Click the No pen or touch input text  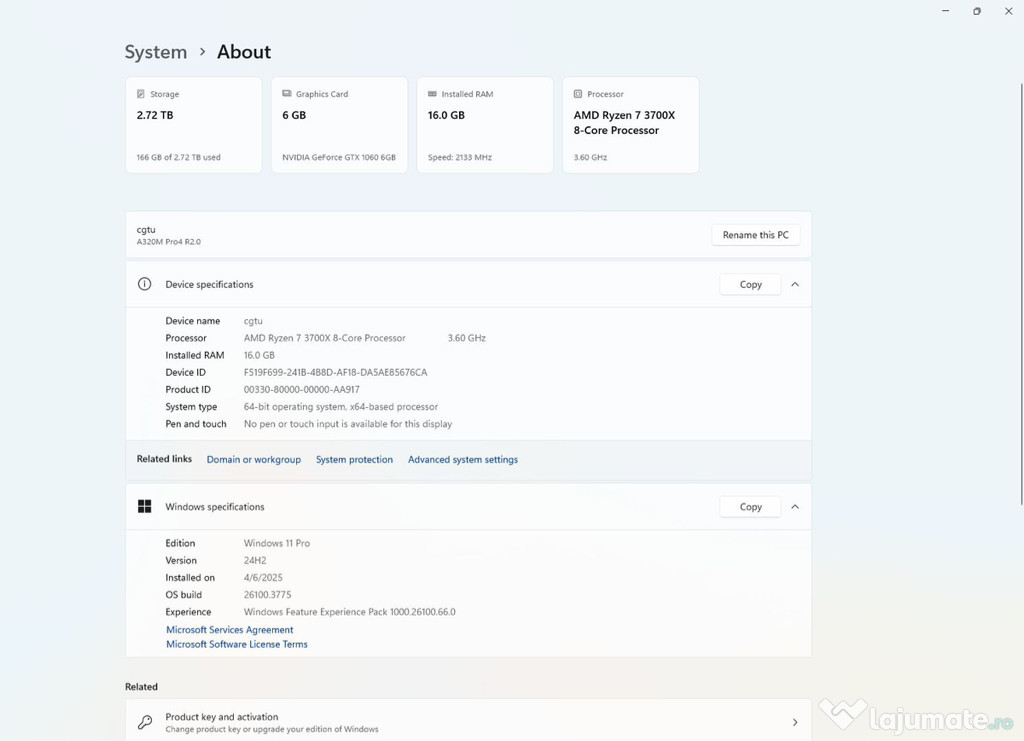(x=348, y=424)
